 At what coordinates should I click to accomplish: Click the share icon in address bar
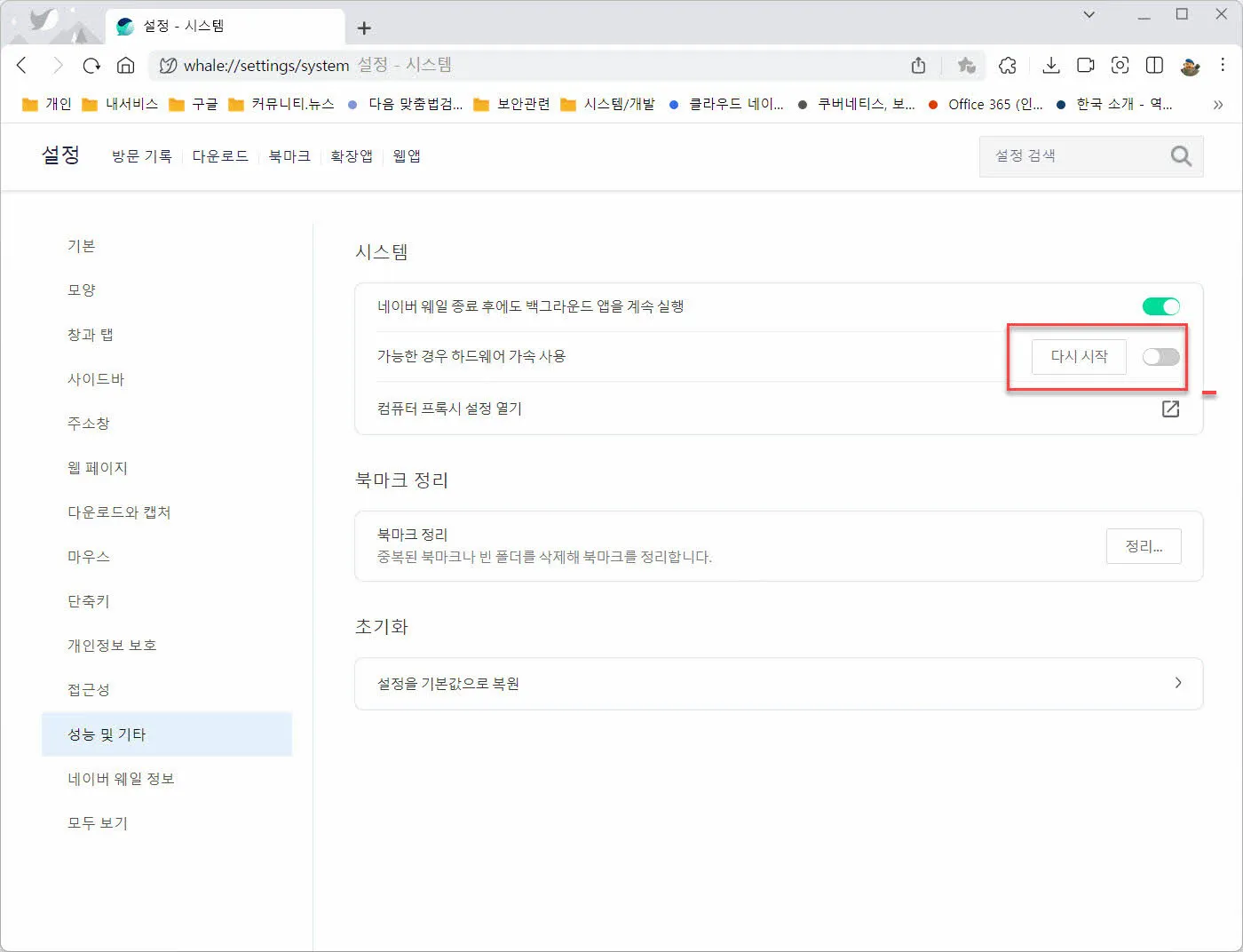click(918, 65)
